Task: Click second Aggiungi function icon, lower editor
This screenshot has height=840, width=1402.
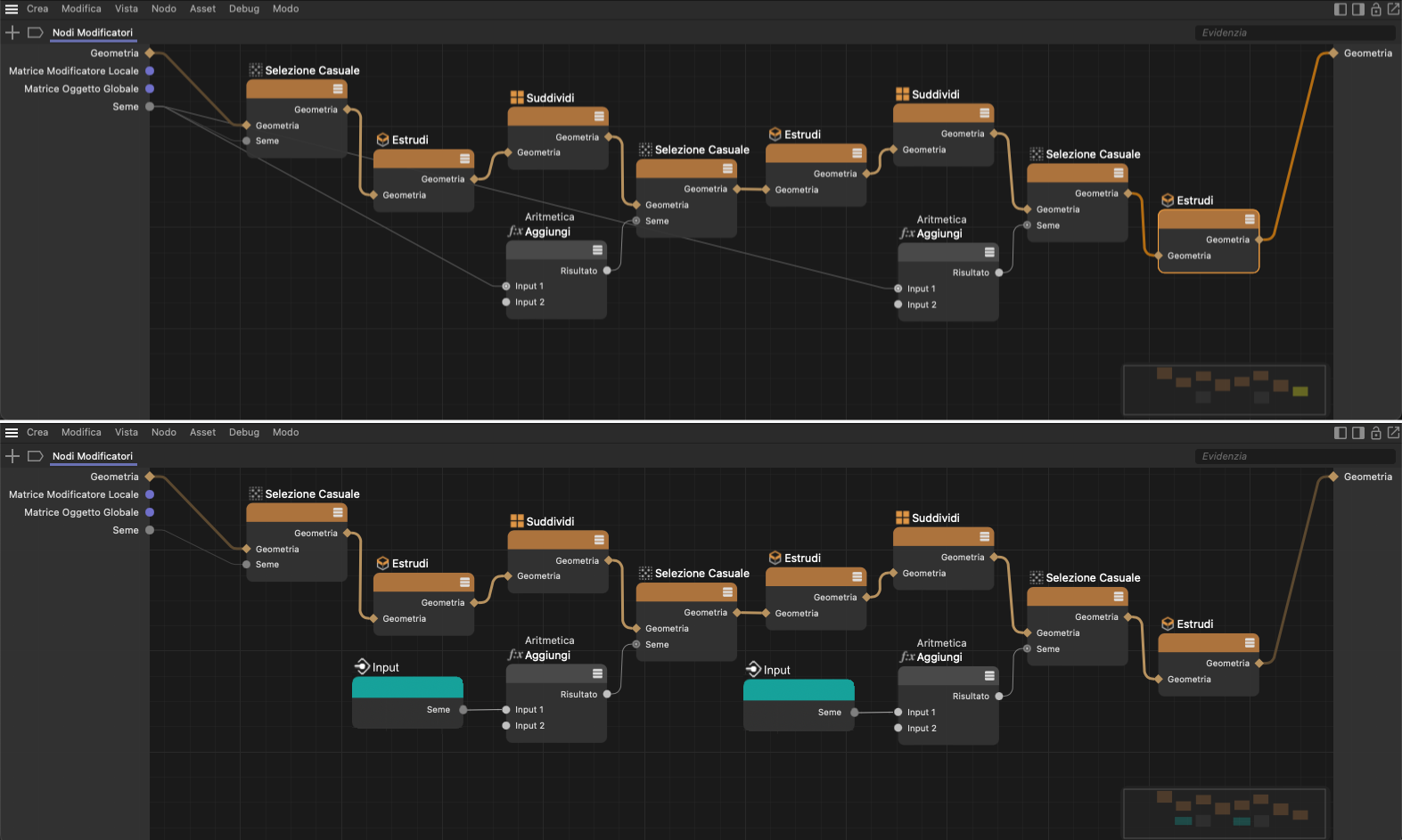Action: coord(907,657)
